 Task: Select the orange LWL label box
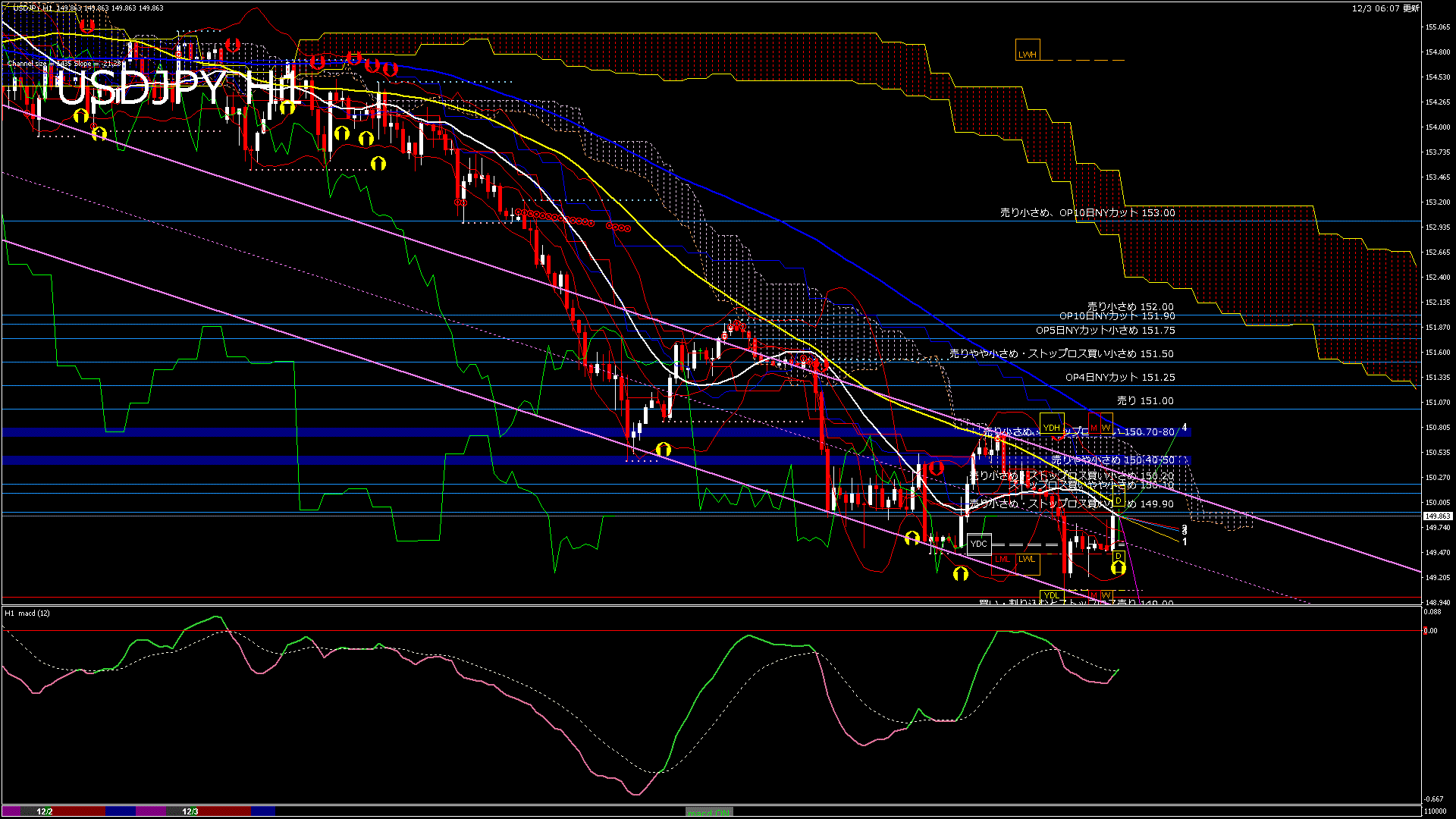point(1027,564)
